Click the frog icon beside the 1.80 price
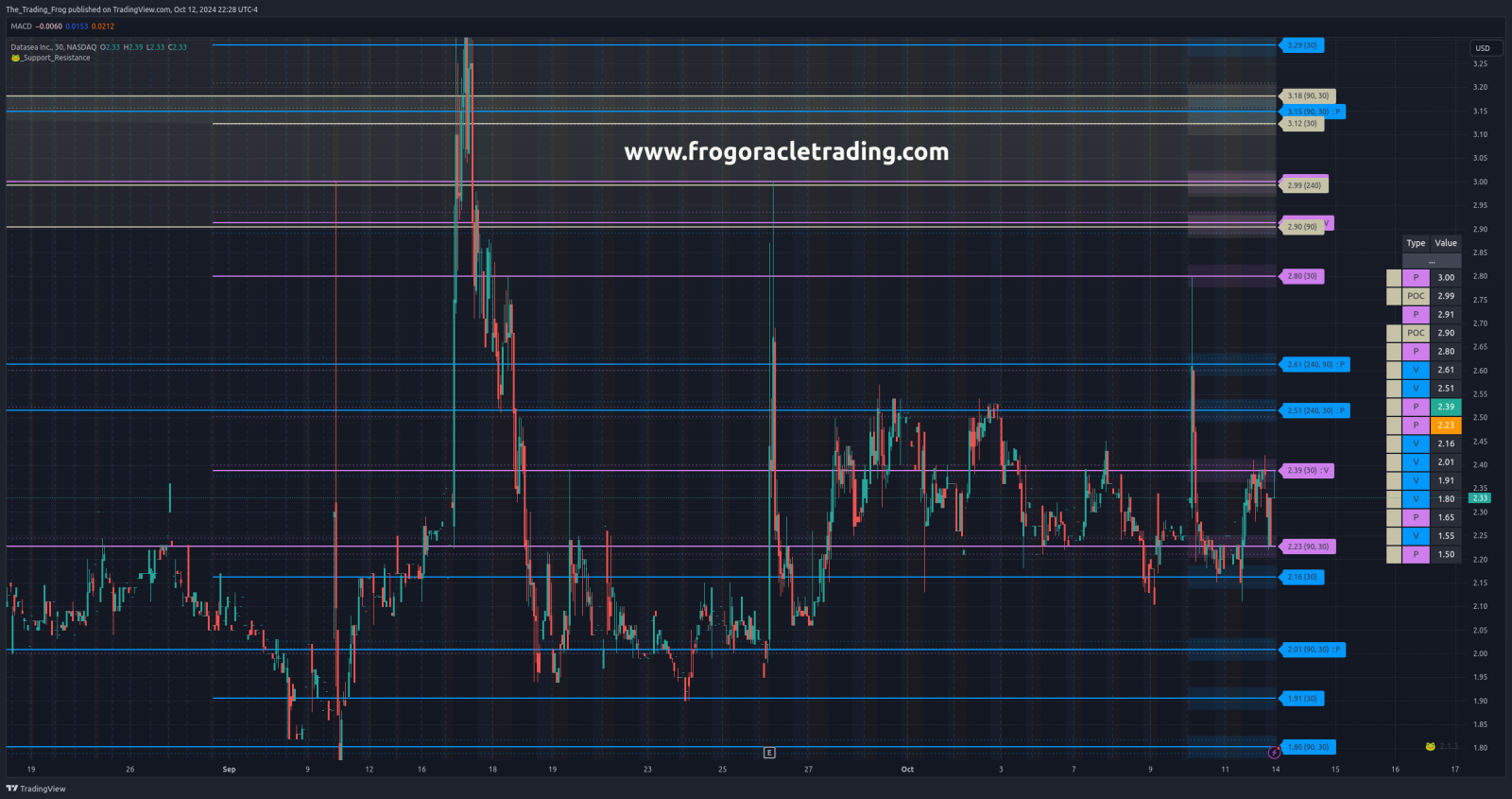This screenshot has width=1512, height=799. 1431,747
